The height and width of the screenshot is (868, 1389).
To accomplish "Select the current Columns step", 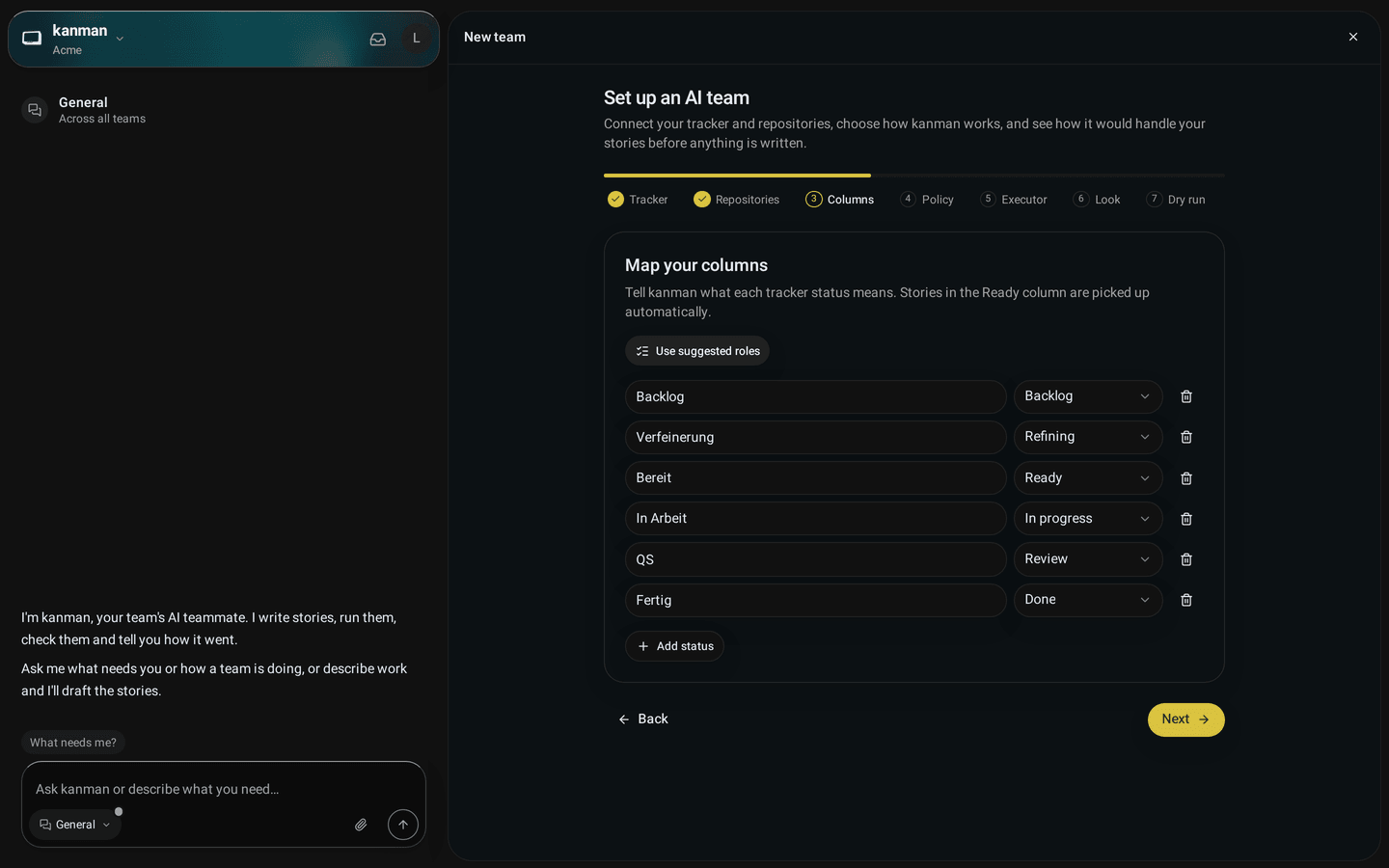I will (x=840, y=200).
